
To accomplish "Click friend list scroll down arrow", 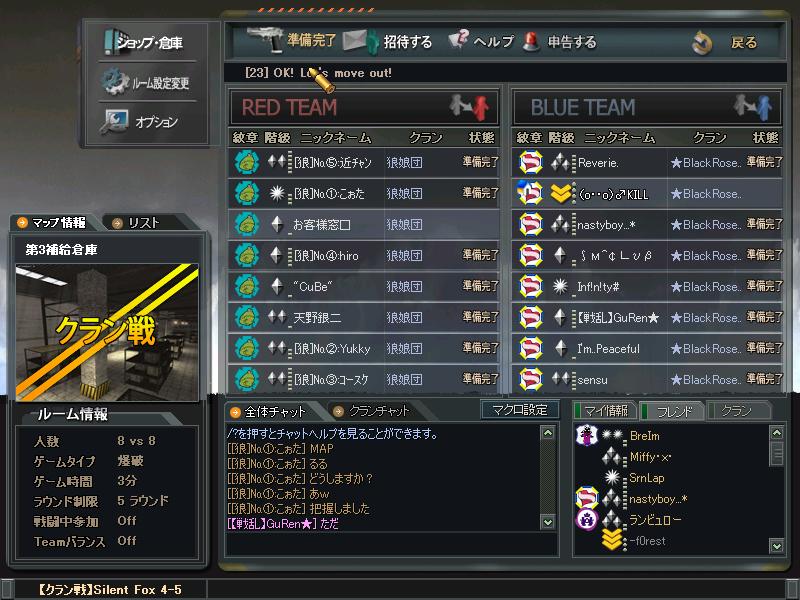I will point(777,546).
